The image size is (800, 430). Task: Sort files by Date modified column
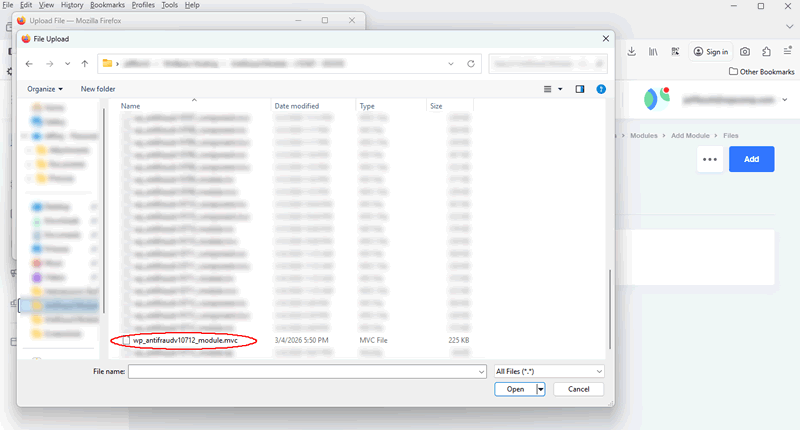pyautogui.click(x=297, y=106)
